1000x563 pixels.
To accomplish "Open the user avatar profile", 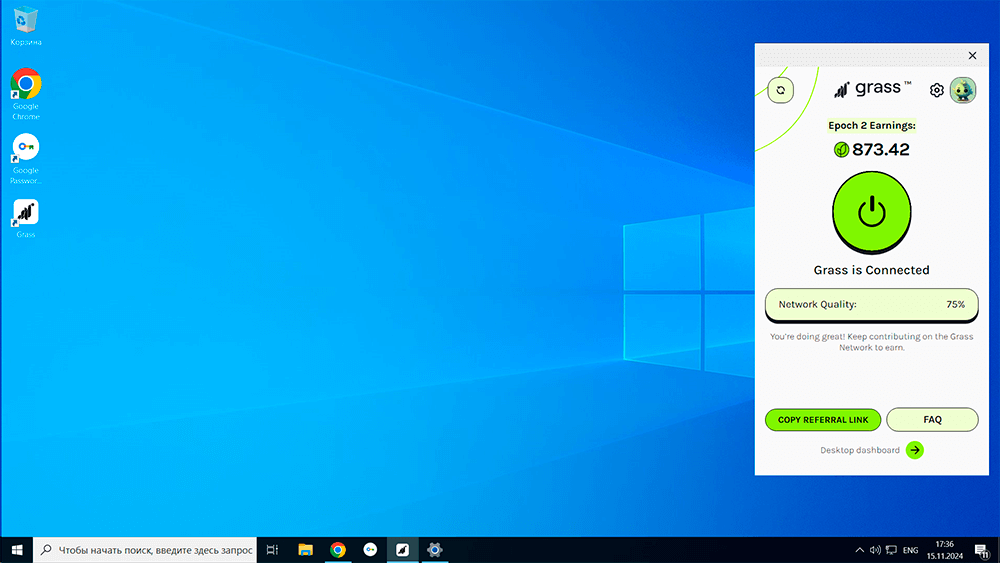I will (x=963, y=90).
